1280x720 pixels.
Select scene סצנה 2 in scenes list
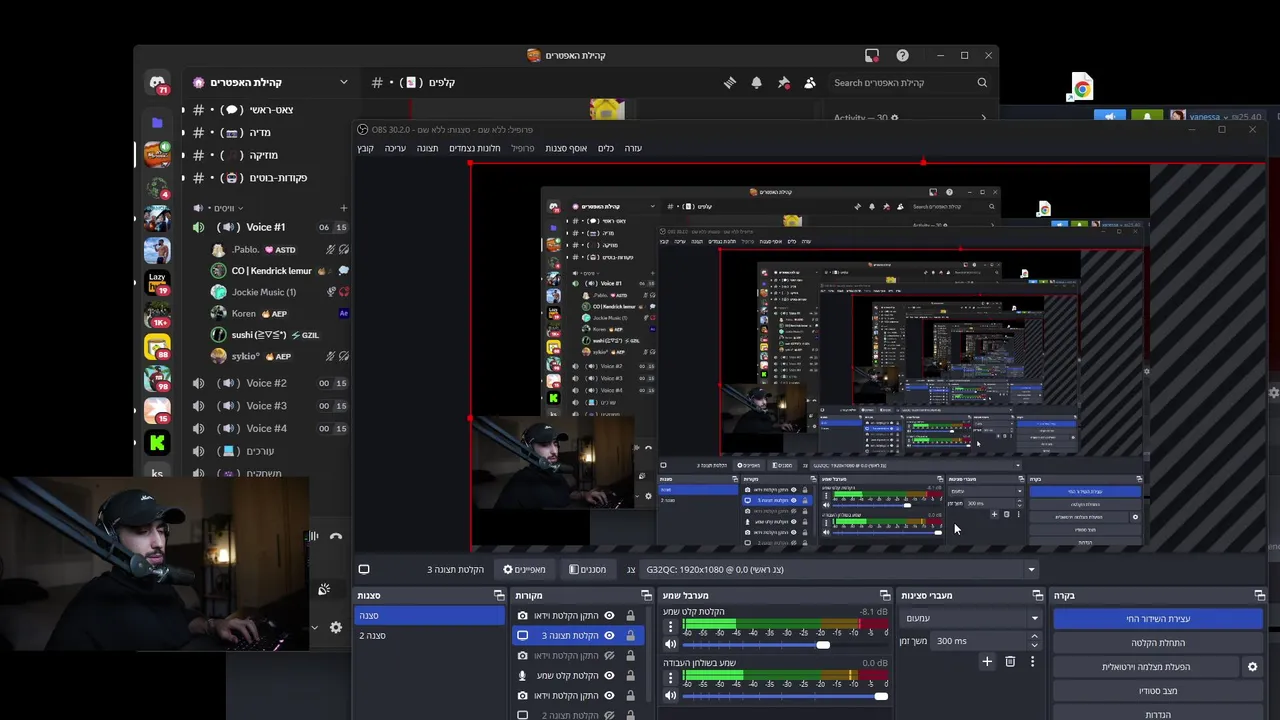pos(429,636)
